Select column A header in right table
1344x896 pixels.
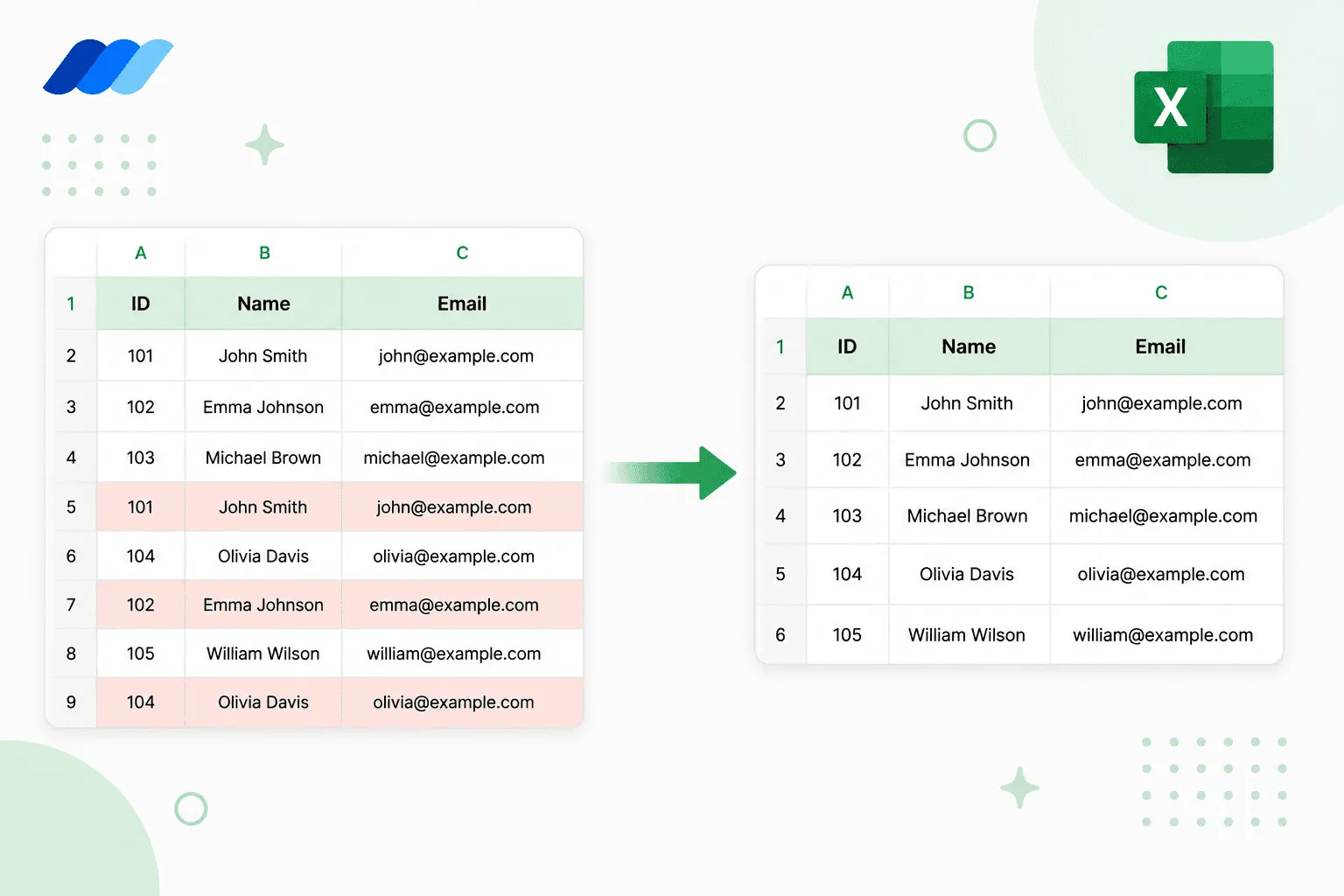coord(847,293)
